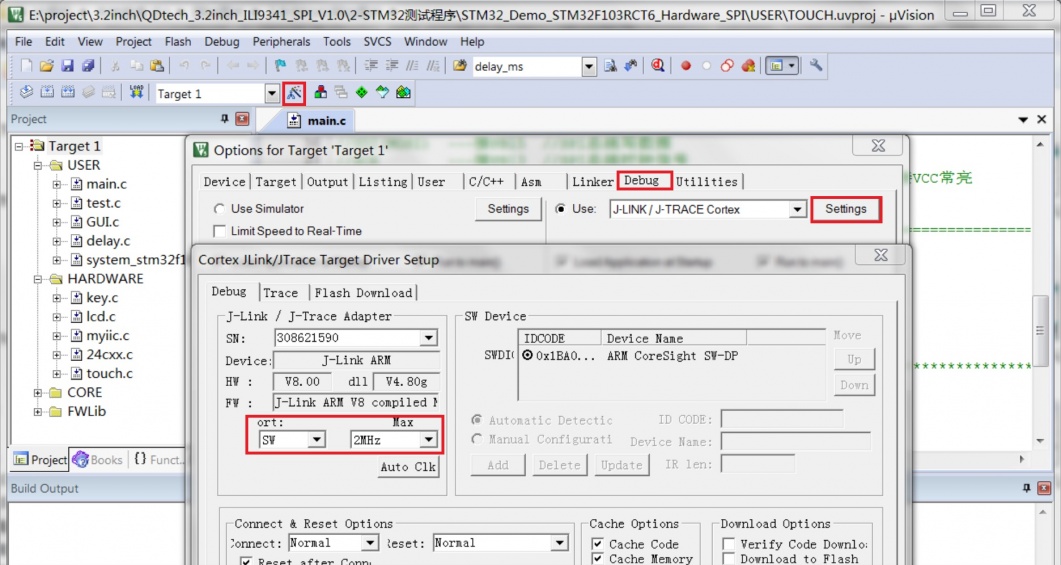The width and height of the screenshot is (1061, 565).
Task: Insert breakpoint using the red dot icon
Action: [x=686, y=67]
